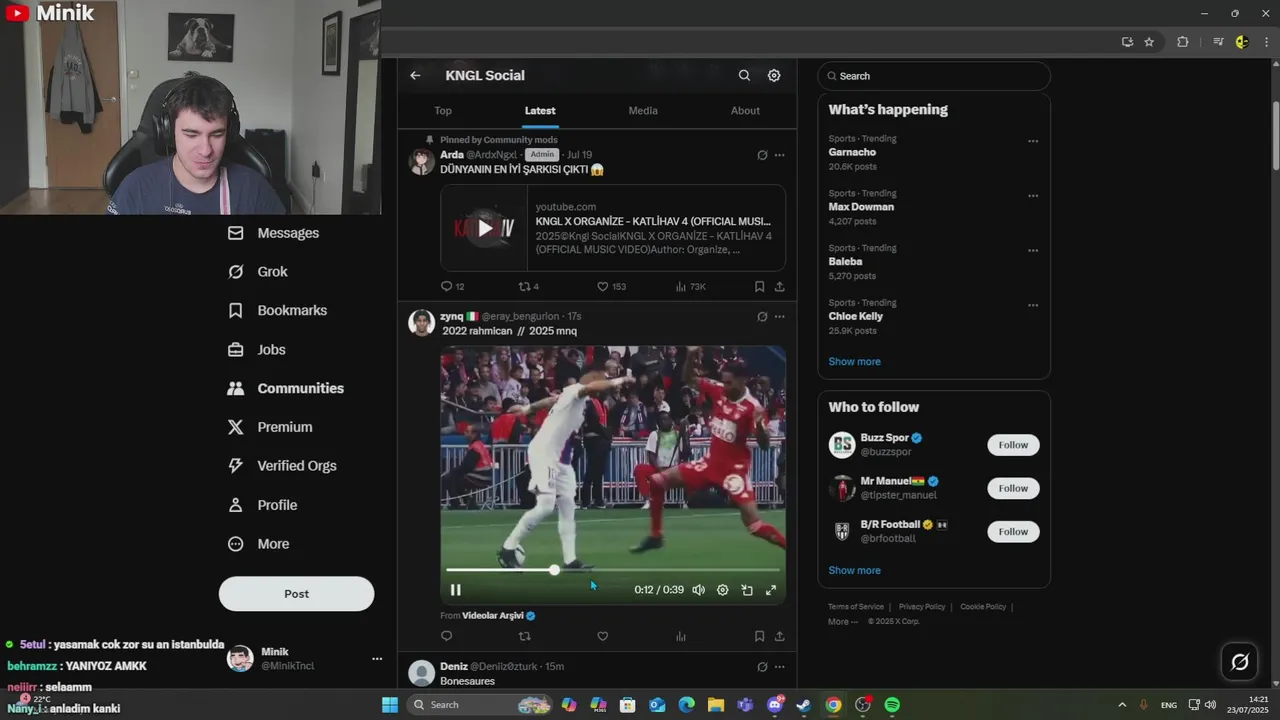The width and height of the screenshot is (1280, 720).
Task: Click Windows Start button
Action: tap(390, 705)
